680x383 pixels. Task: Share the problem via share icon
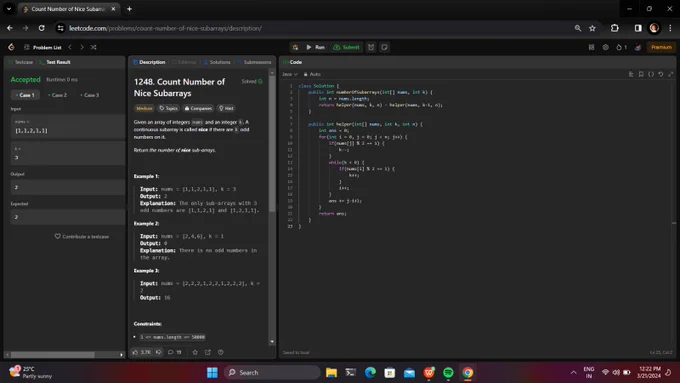point(208,352)
